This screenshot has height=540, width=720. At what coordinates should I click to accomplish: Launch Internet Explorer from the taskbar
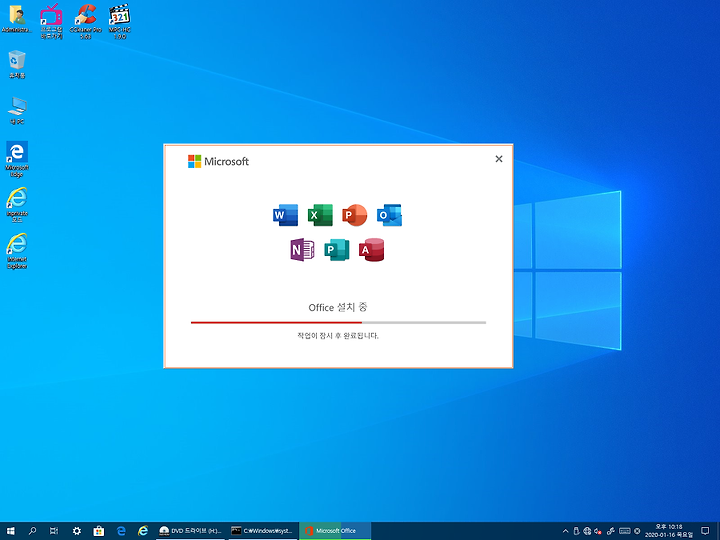point(143,531)
